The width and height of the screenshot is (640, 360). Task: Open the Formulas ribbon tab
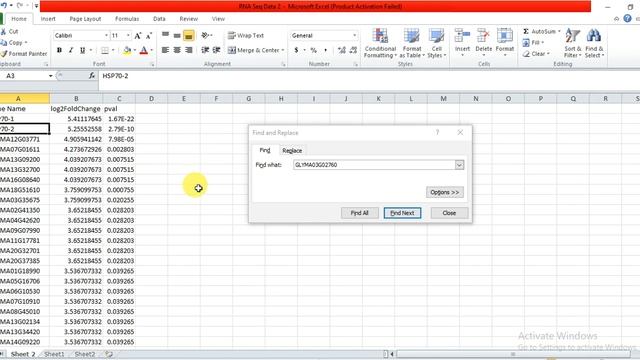[127, 19]
